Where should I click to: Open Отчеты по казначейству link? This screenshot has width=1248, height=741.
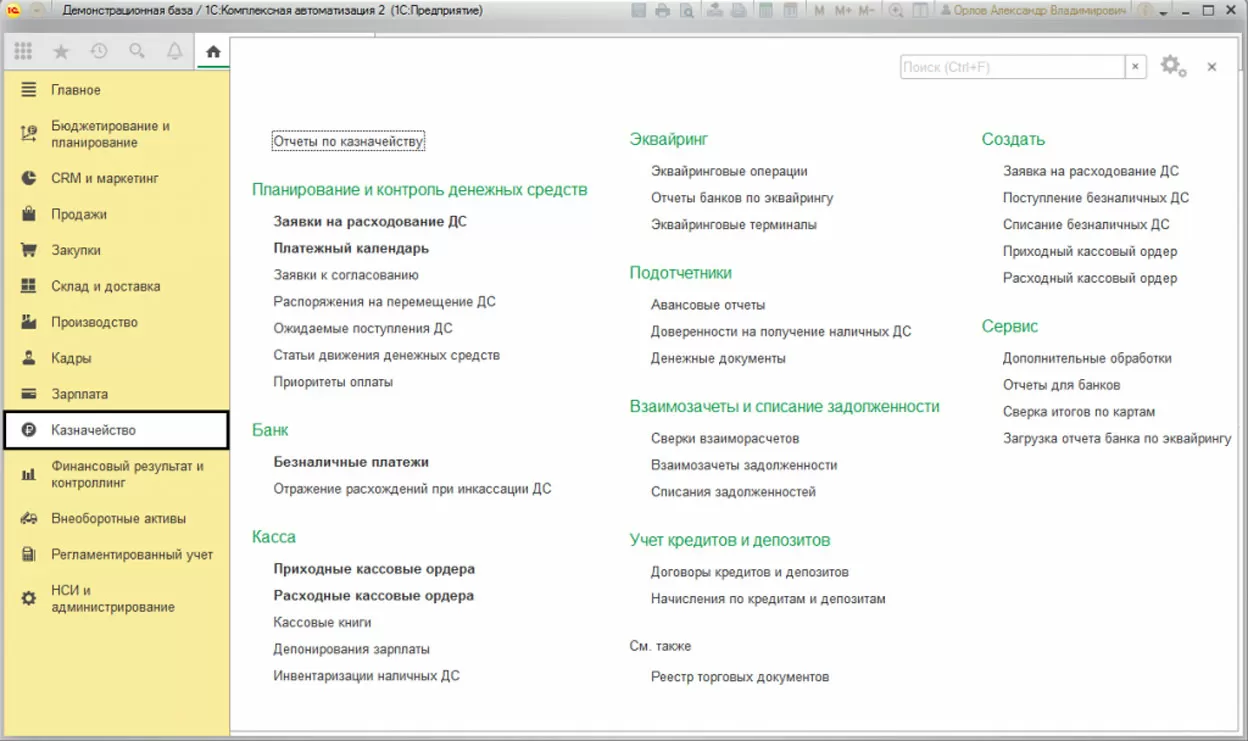(x=349, y=142)
